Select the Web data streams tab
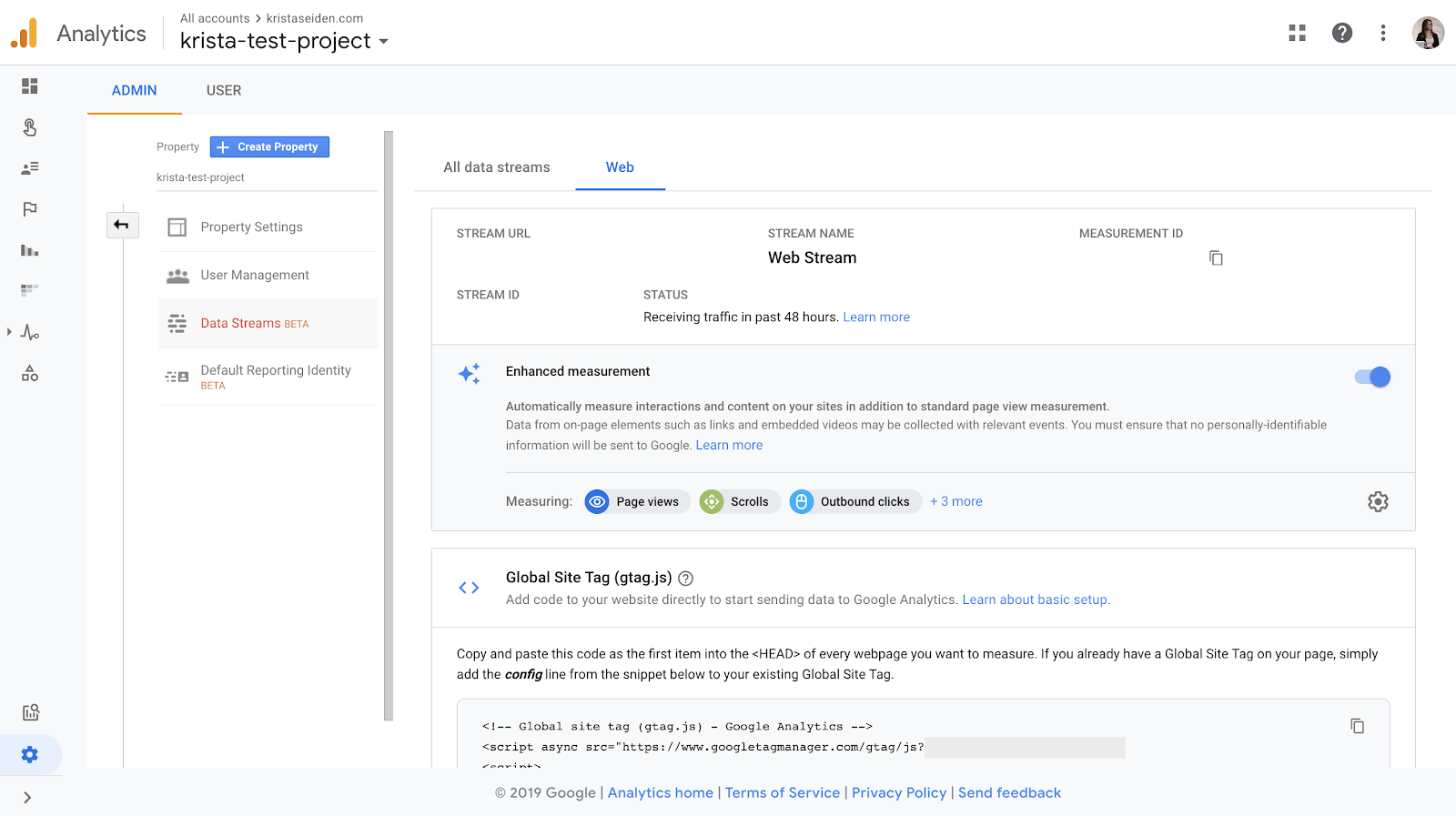 point(620,167)
